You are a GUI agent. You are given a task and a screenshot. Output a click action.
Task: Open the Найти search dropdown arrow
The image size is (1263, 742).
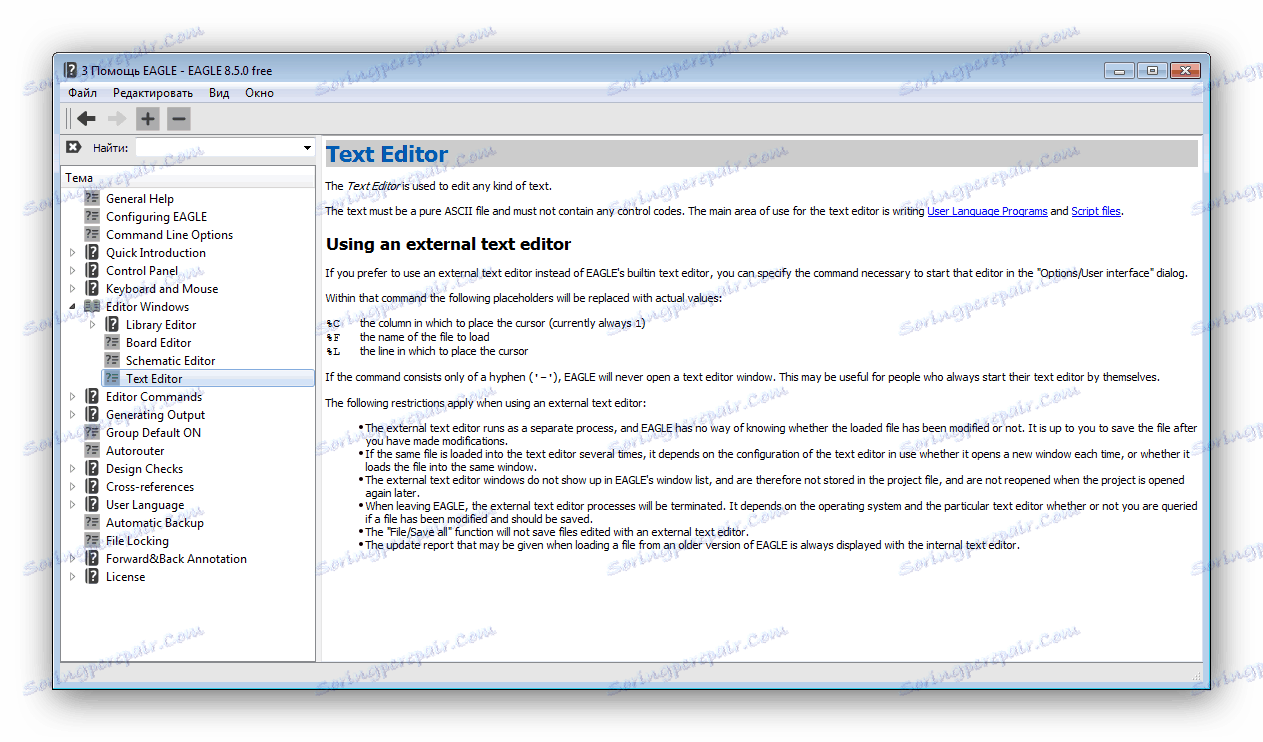pos(307,148)
